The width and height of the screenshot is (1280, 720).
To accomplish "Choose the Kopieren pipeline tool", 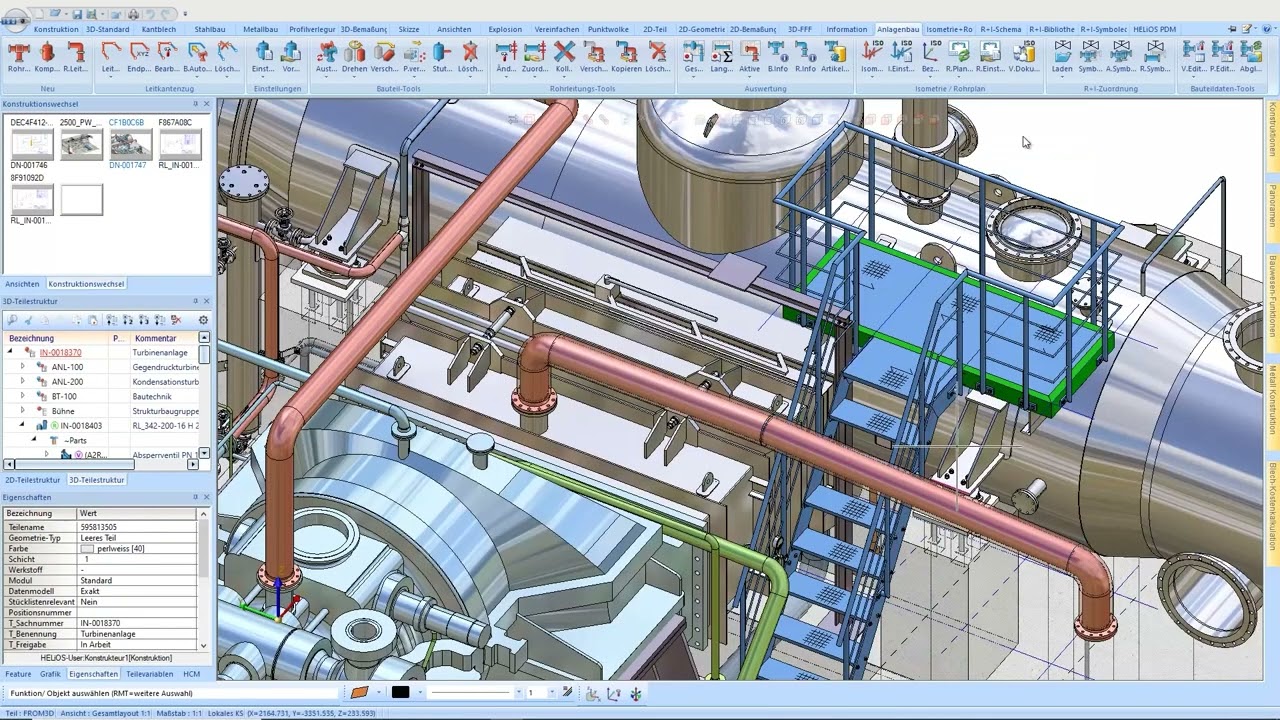I will (x=626, y=57).
